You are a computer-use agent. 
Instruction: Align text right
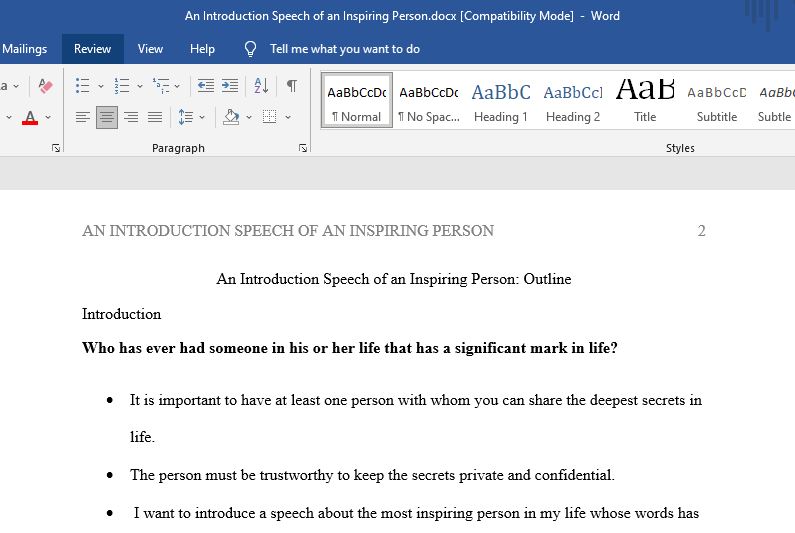click(131, 118)
